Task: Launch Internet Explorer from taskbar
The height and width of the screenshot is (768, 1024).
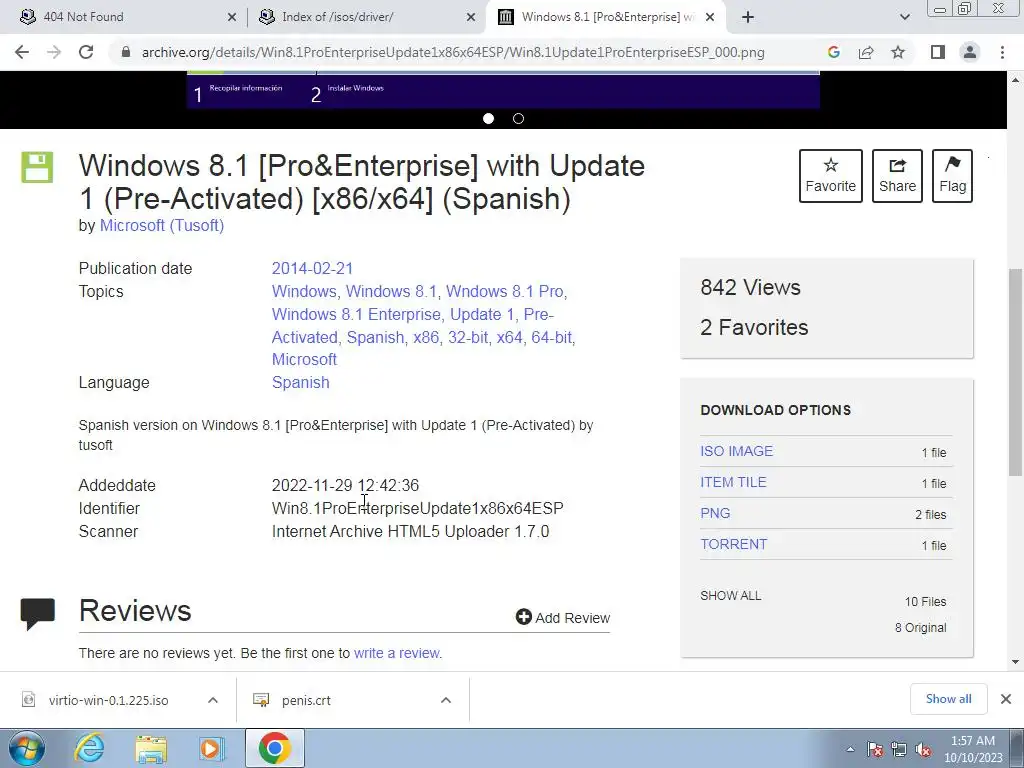Action: (x=89, y=748)
